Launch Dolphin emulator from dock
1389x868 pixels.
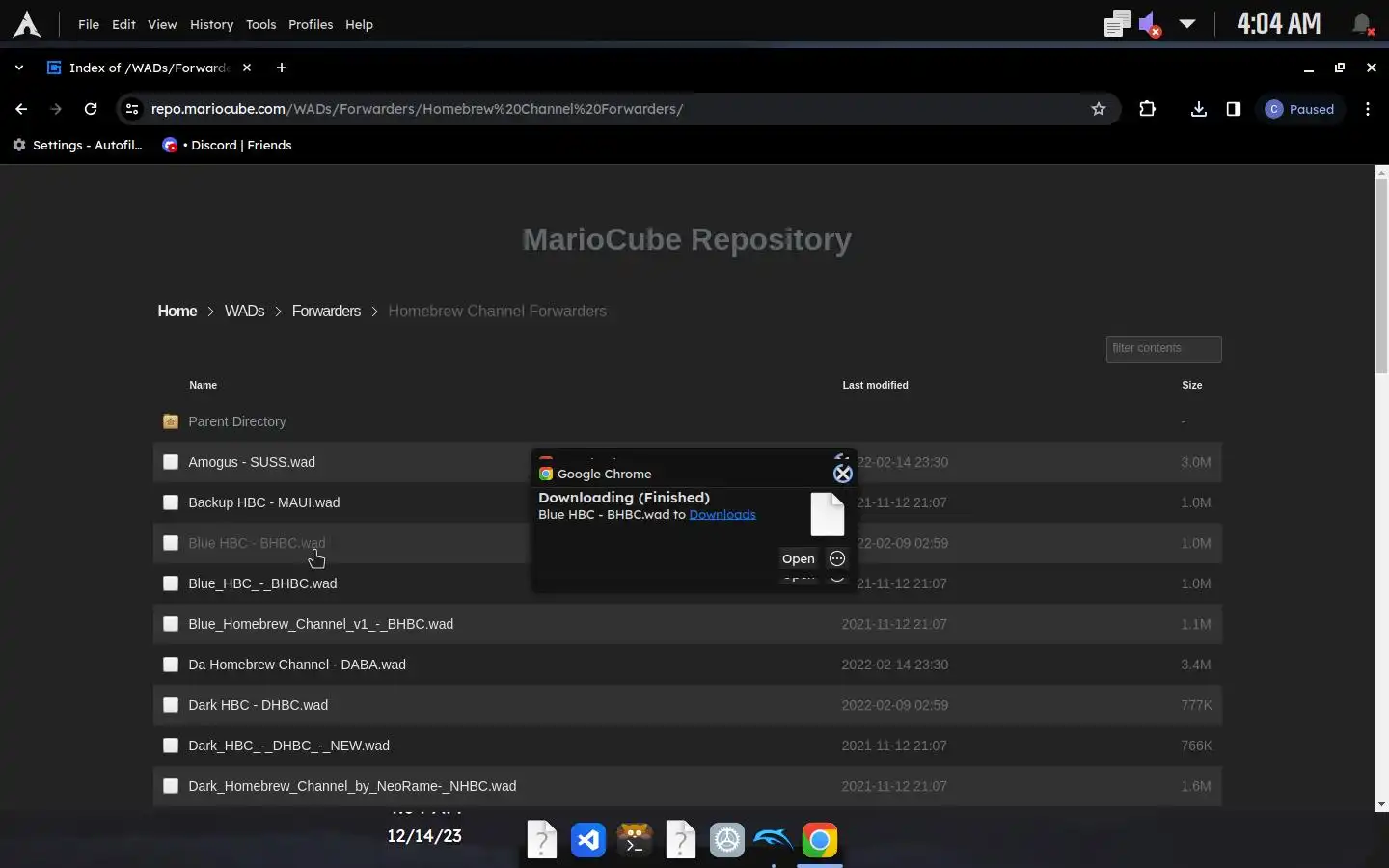(x=773, y=840)
